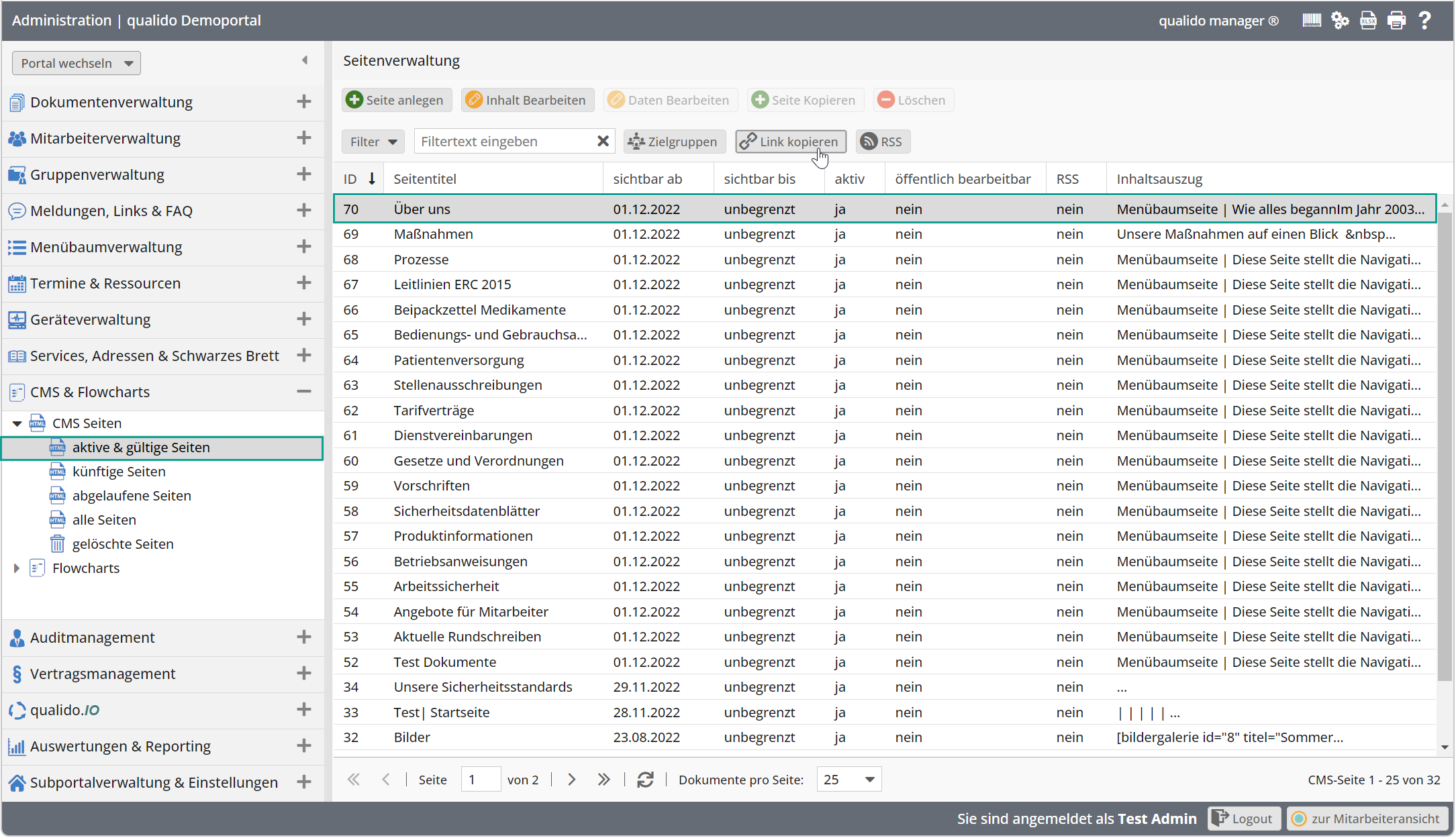1456x838 pixels.
Task: Click the Inhalt Bearbeiten button
Action: pyautogui.click(x=528, y=100)
